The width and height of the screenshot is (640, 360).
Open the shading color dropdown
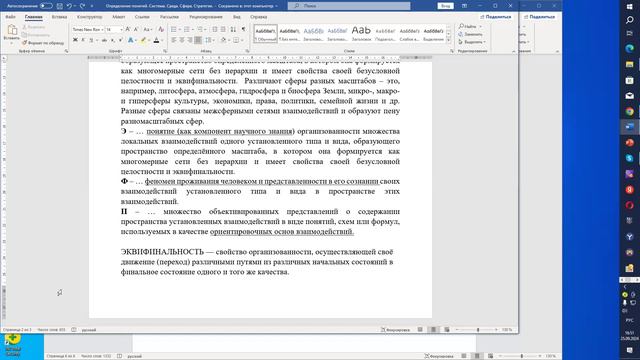pos(229,40)
